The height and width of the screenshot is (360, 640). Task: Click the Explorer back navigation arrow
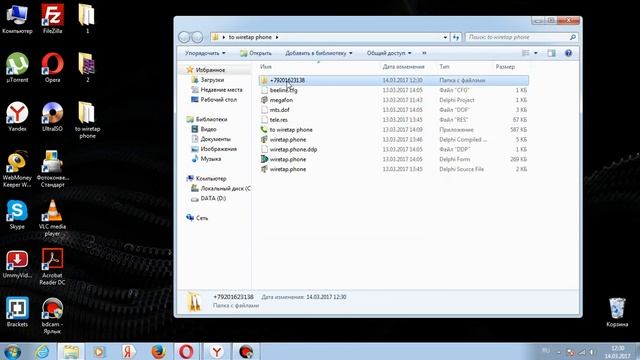(x=184, y=37)
